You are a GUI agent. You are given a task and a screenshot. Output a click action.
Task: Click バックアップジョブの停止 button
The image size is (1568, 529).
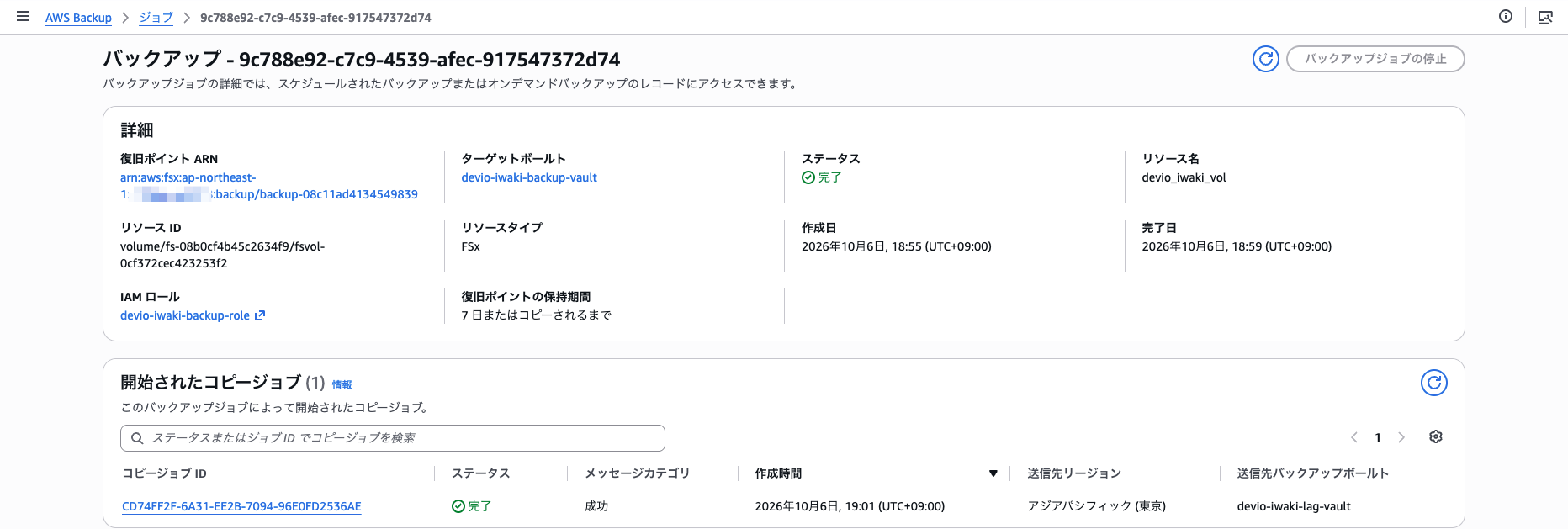pyautogui.click(x=1375, y=59)
